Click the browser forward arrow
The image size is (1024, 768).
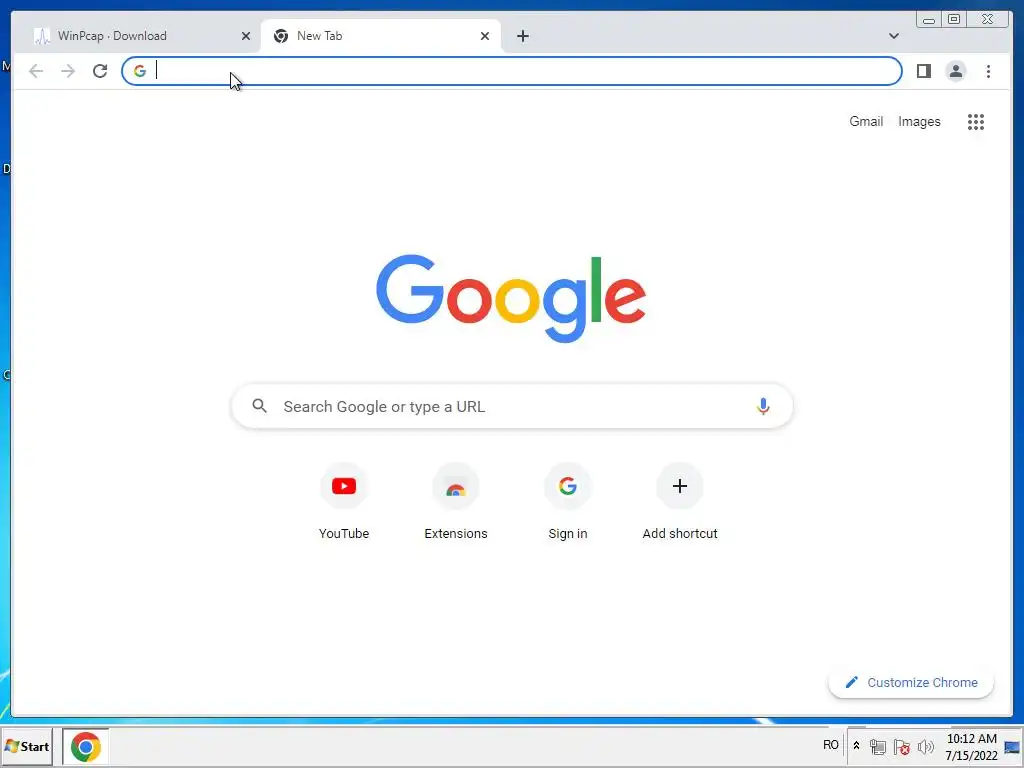[68, 71]
